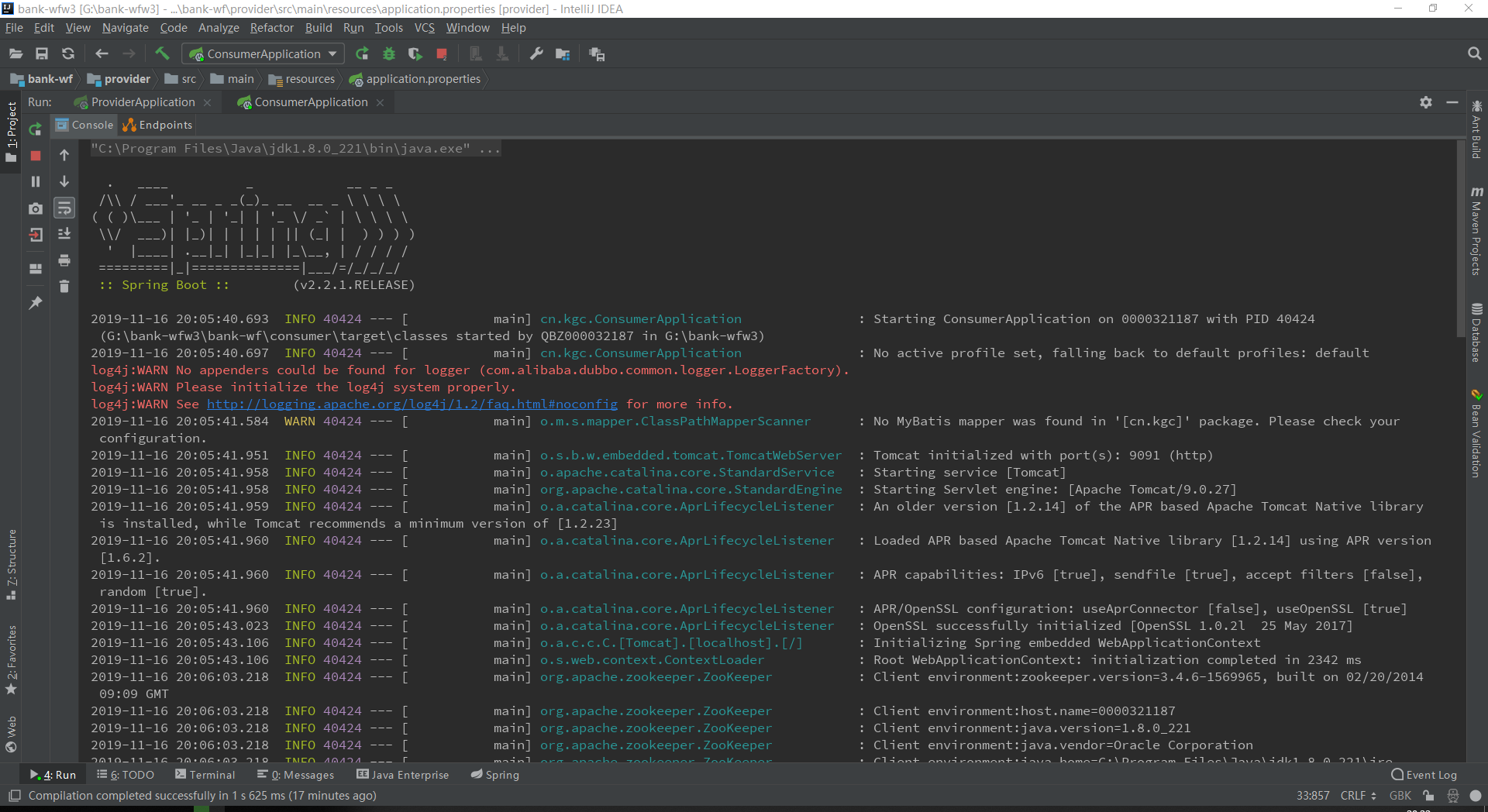Click the Search Everywhere magnifier icon
This screenshot has height=812, width=1488.
pyautogui.click(x=1474, y=54)
